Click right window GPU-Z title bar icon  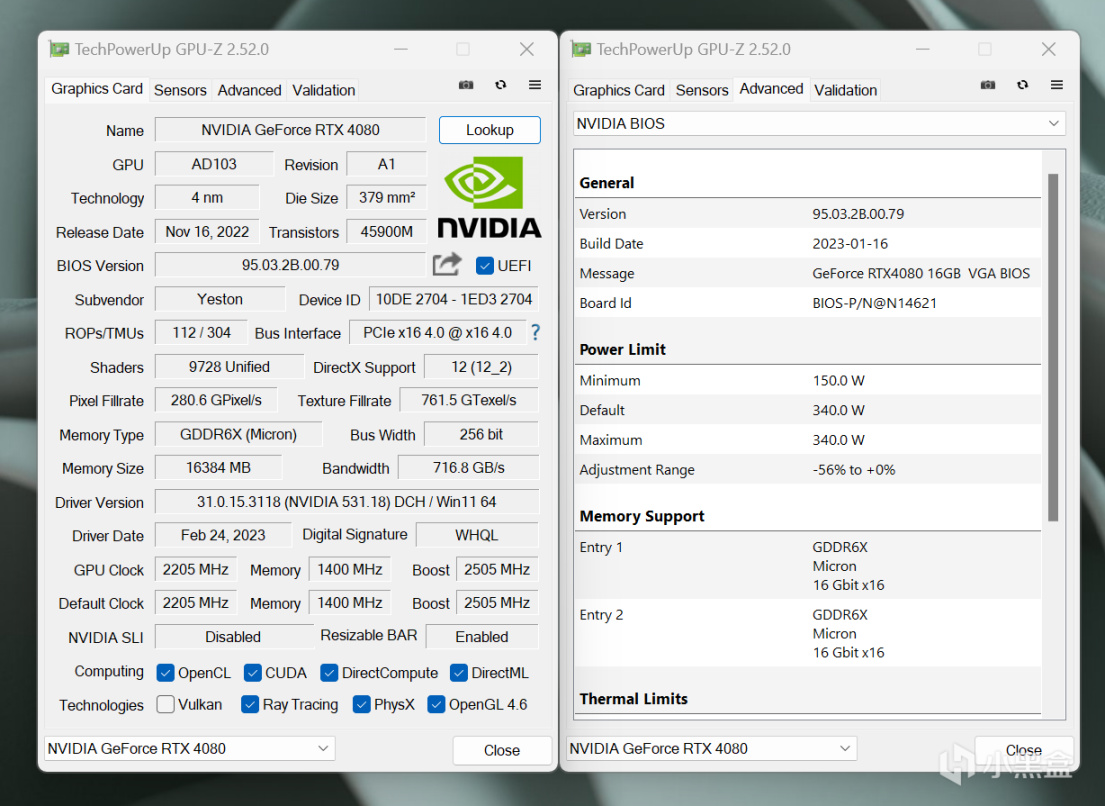tap(581, 49)
